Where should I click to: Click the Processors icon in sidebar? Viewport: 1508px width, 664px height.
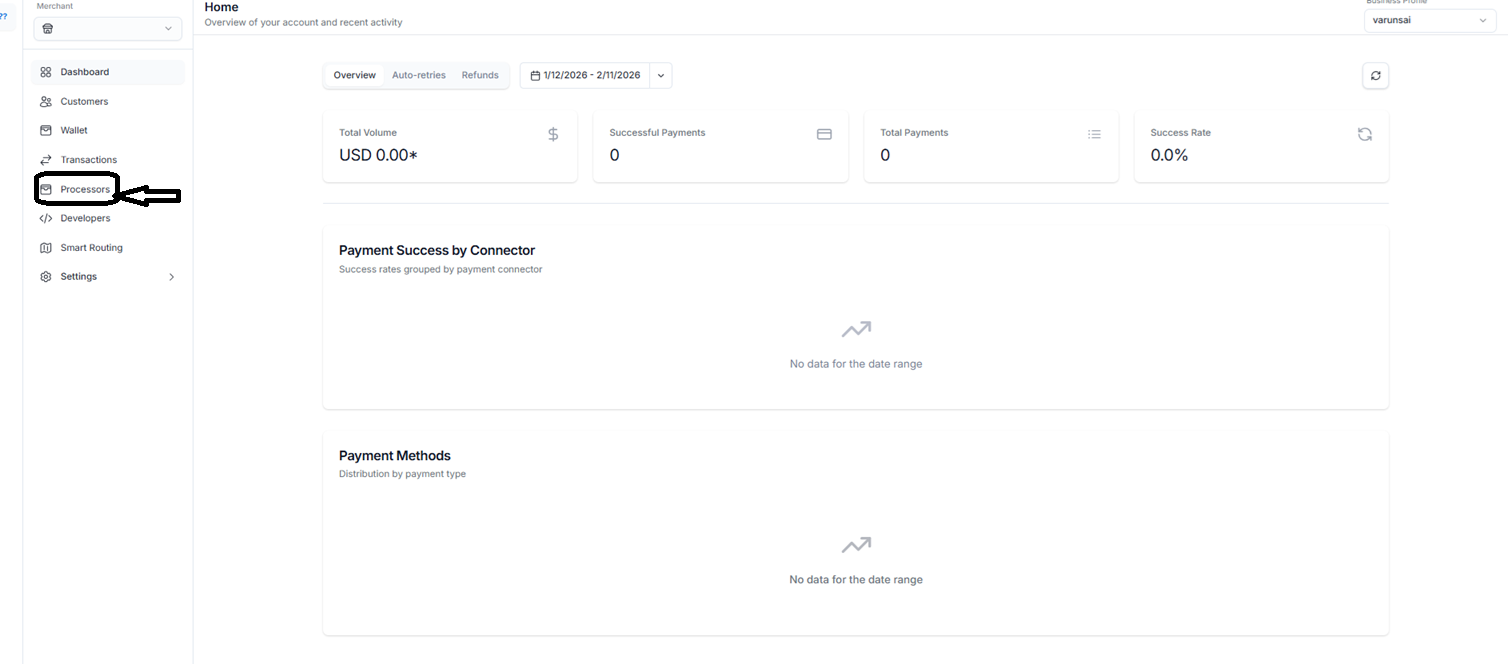(x=46, y=189)
